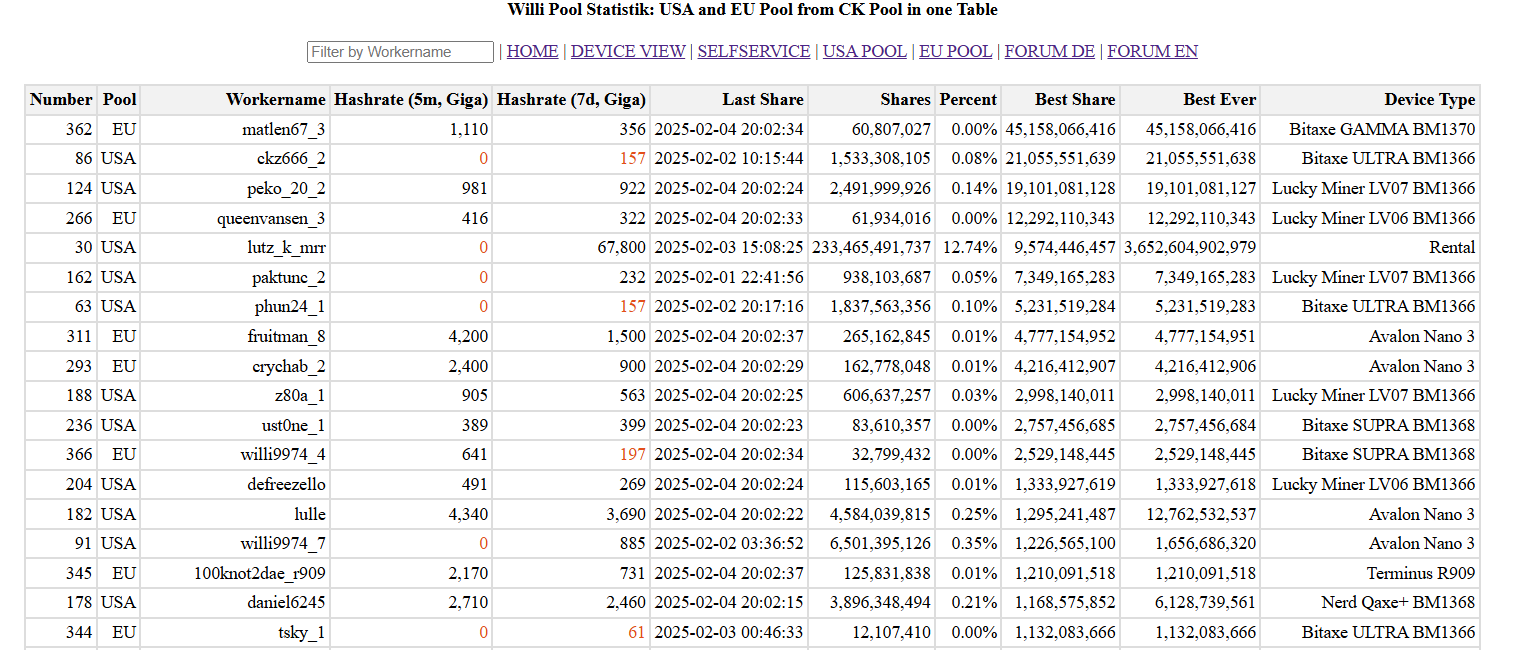Click Shares value 6,501,395,126
The width and height of the screenshot is (1525, 650).
[x=880, y=544]
